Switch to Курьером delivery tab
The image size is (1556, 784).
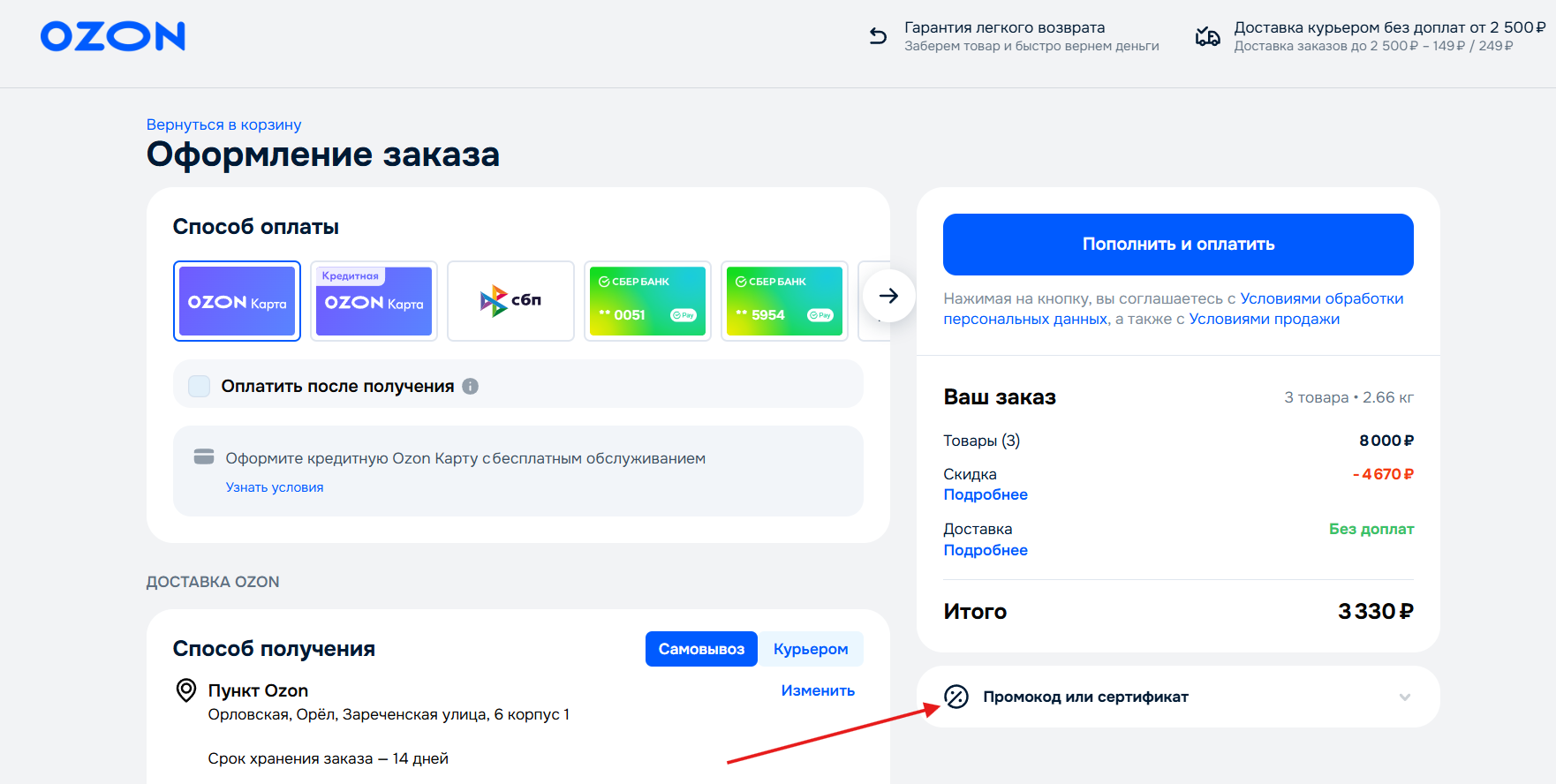811,649
